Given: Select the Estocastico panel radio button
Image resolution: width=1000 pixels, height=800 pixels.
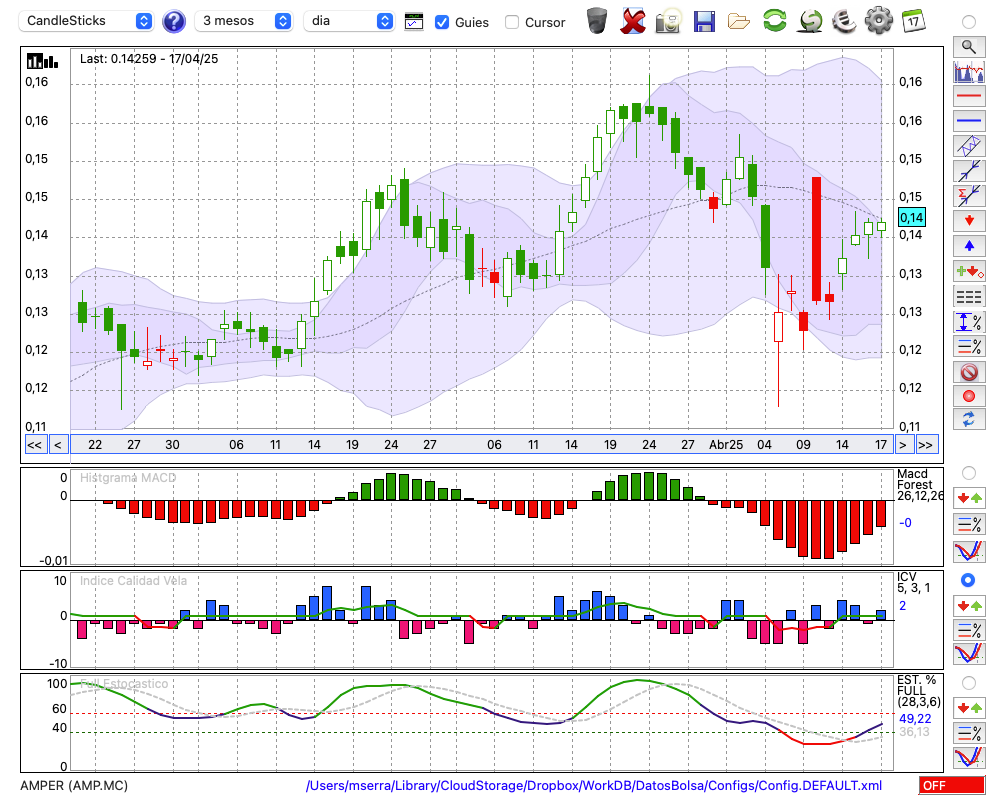Looking at the screenshot, I should coord(969,683).
